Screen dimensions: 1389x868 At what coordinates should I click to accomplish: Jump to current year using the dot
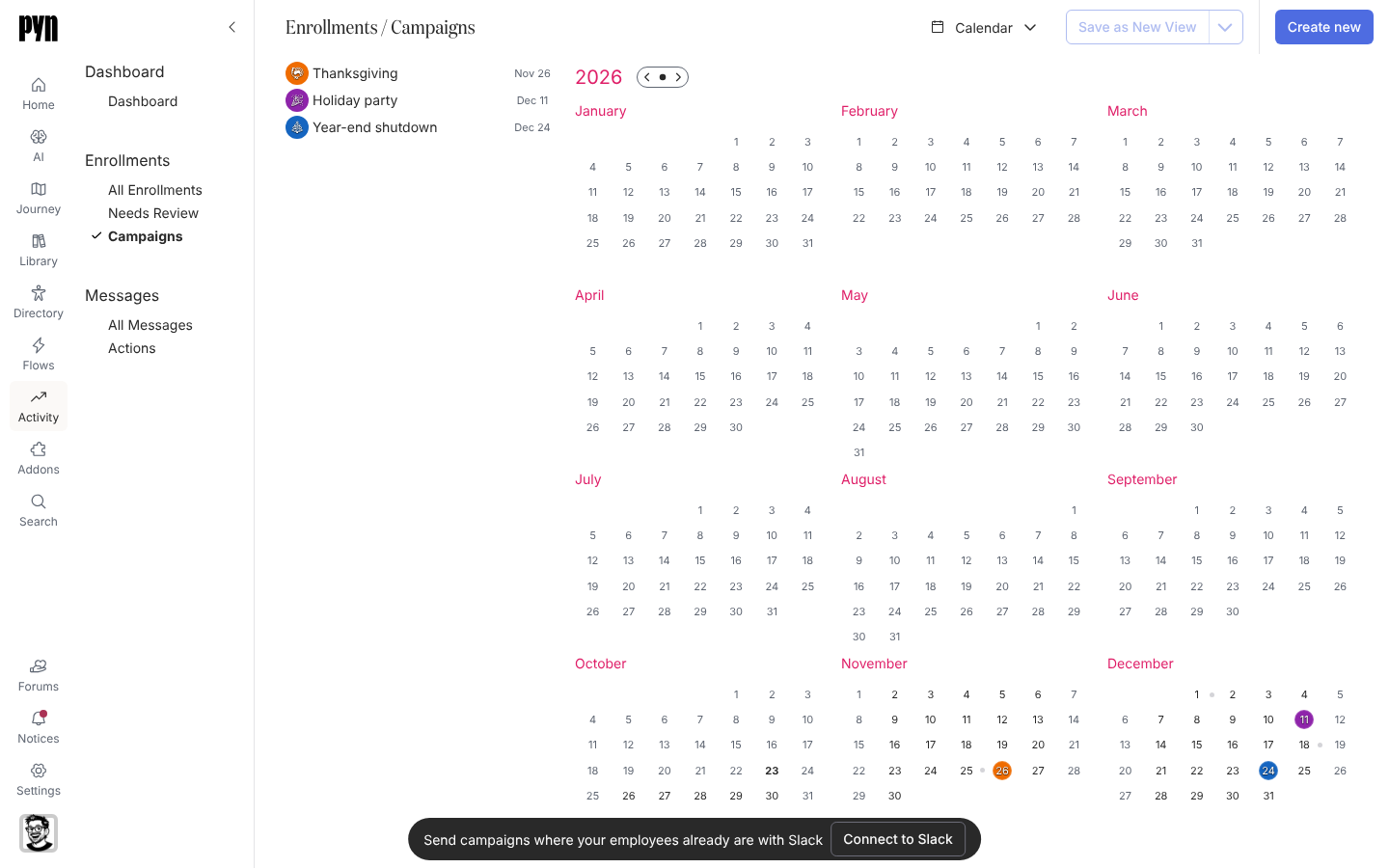click(x=663, y=77)
